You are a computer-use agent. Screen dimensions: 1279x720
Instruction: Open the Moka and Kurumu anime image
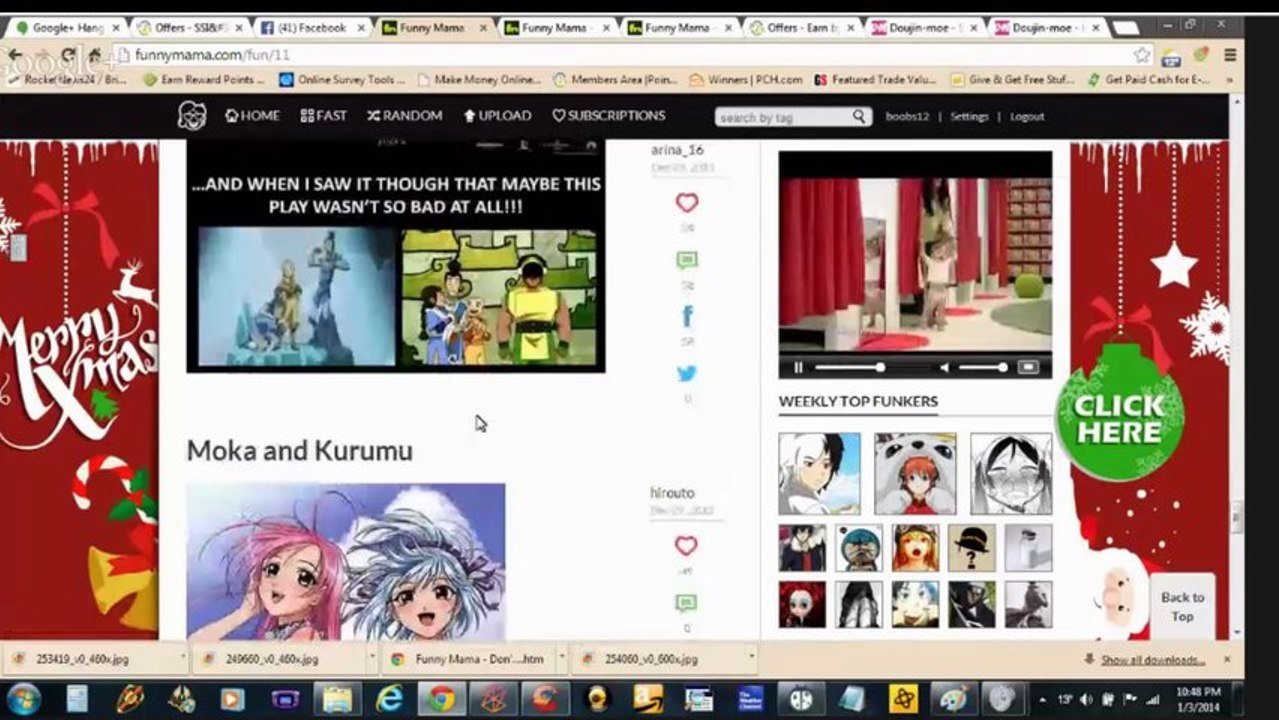[x=345, y=562]
